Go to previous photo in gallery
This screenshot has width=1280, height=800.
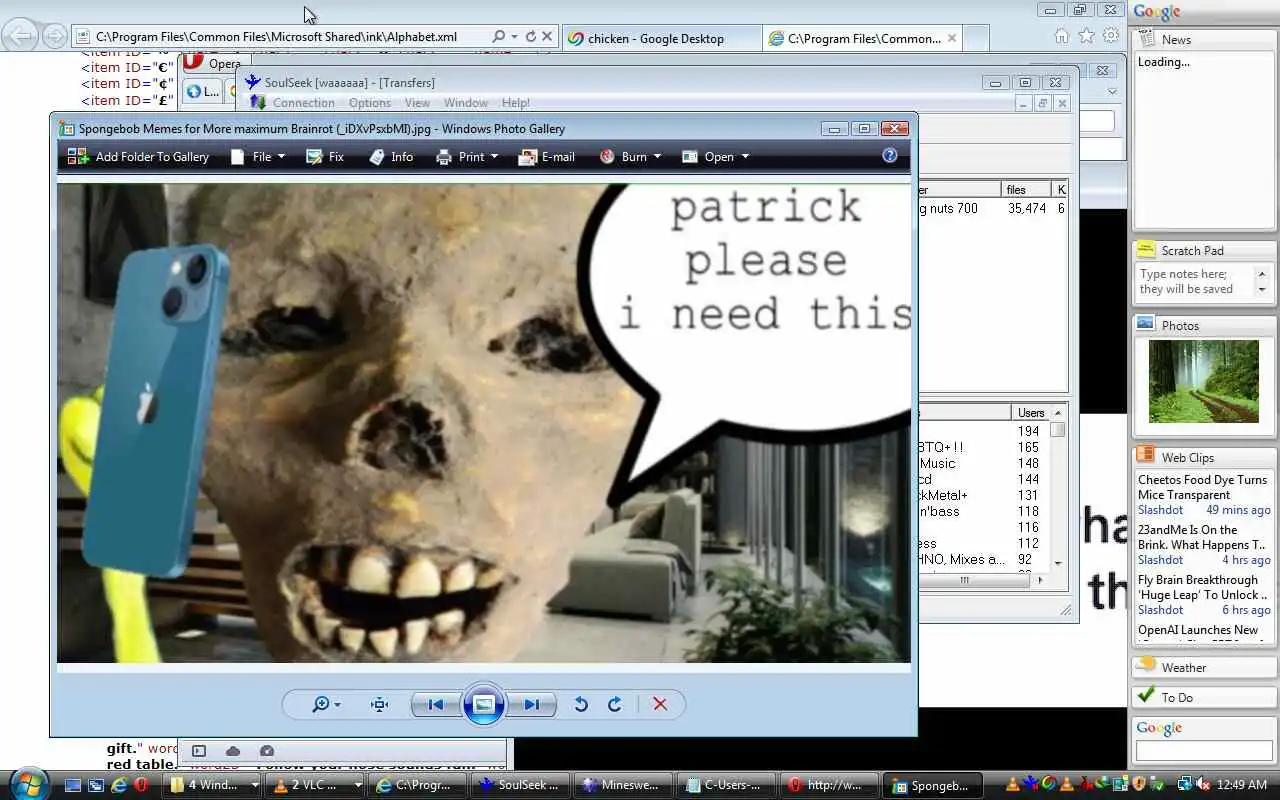coord(435,705)
